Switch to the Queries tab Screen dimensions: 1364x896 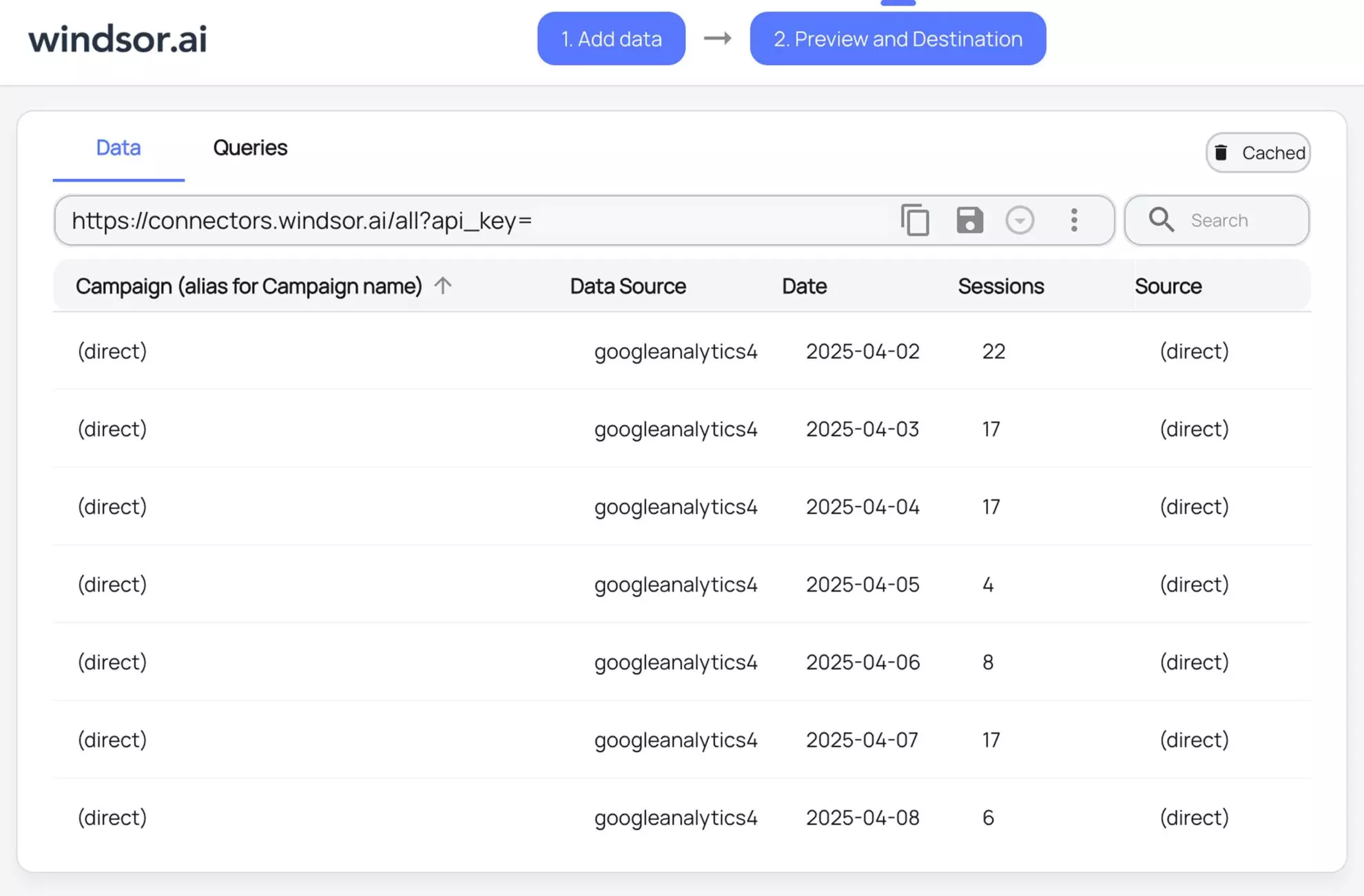[250, 147]
